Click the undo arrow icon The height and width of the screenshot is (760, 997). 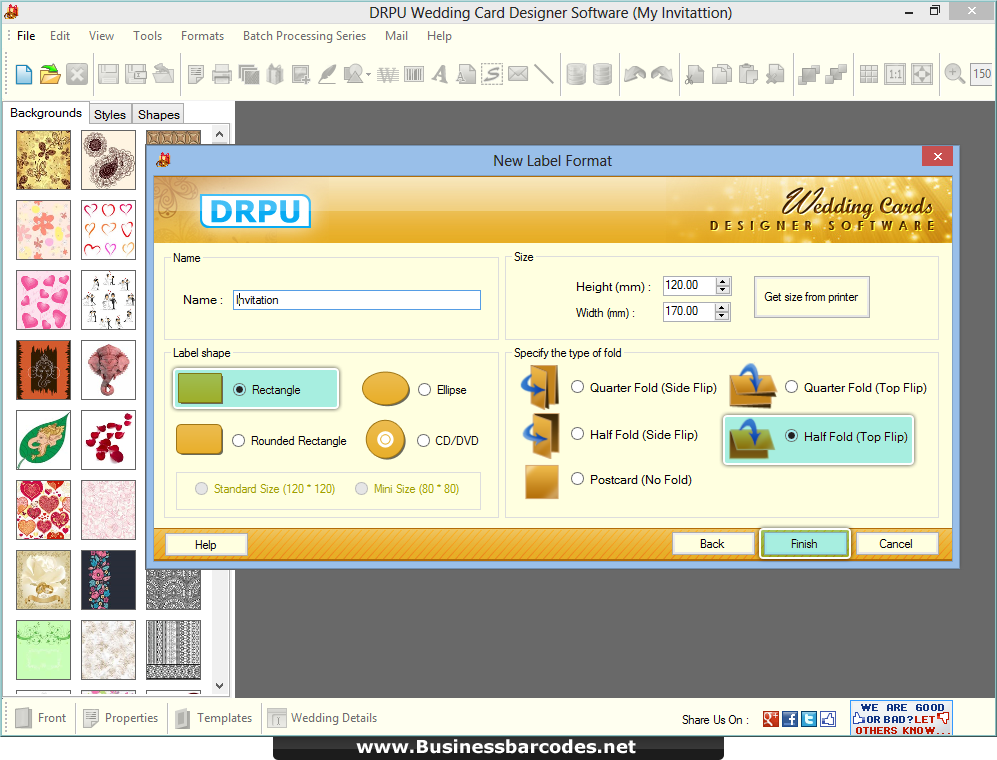point(635,74)
